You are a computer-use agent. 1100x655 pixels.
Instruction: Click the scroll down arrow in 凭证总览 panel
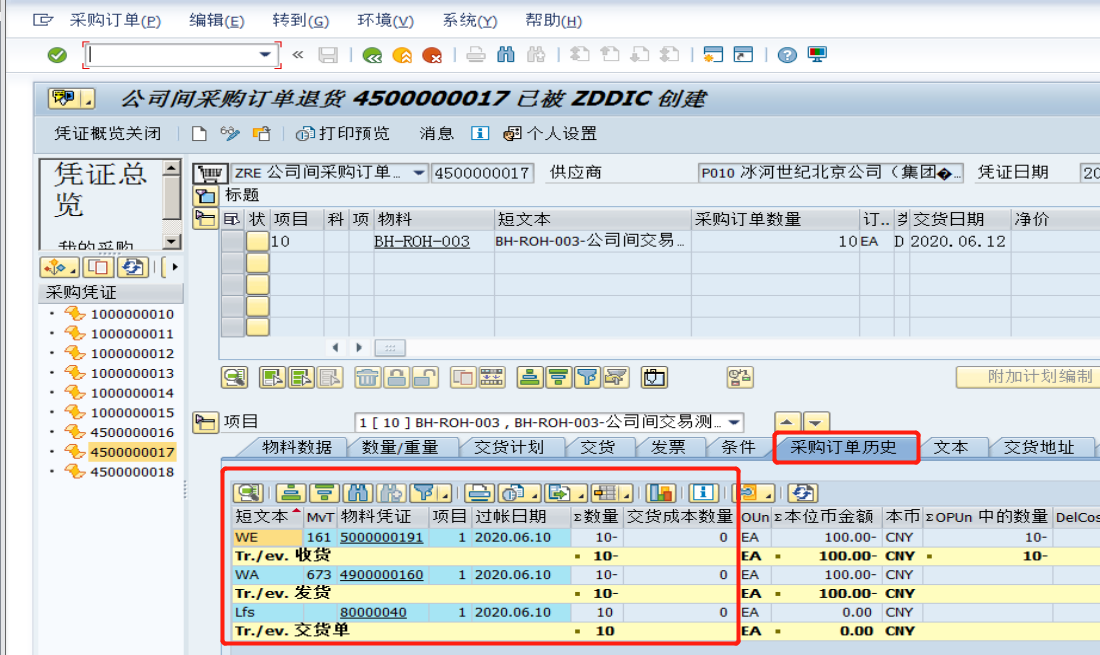point(172,241)
